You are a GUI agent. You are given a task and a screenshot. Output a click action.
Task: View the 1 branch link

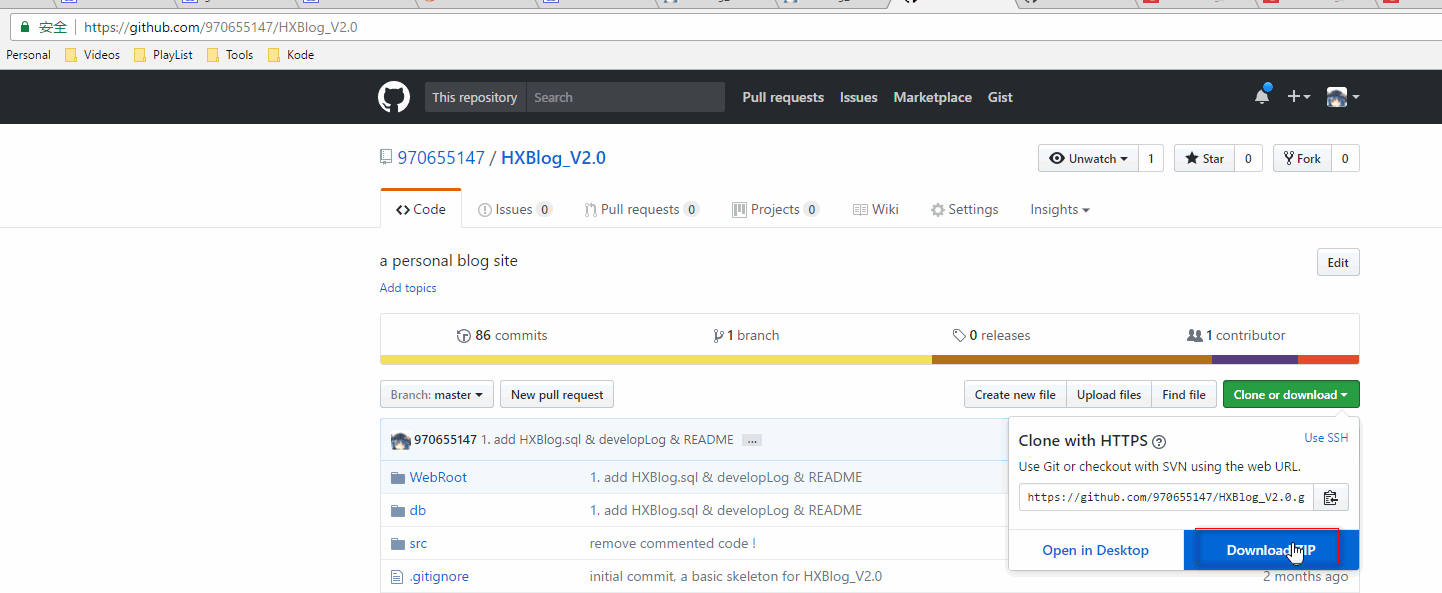(x=746, y=335)
